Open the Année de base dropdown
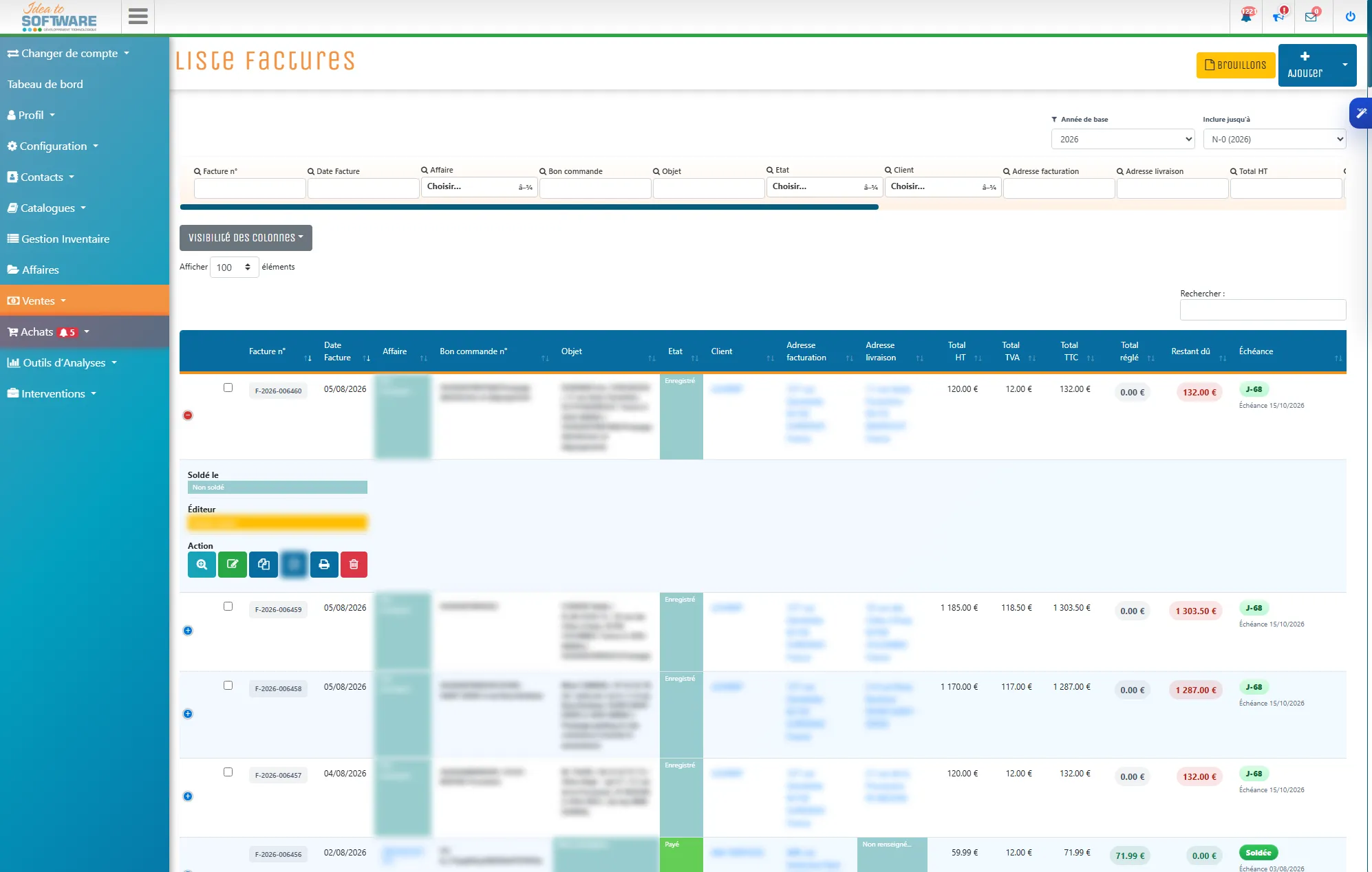Screen dimensions: 1372x872 [x=1123, y=139]
